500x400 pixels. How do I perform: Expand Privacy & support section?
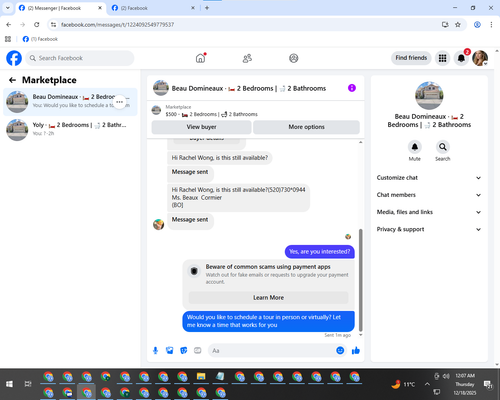pyautogui.click(x=429, y=229)
